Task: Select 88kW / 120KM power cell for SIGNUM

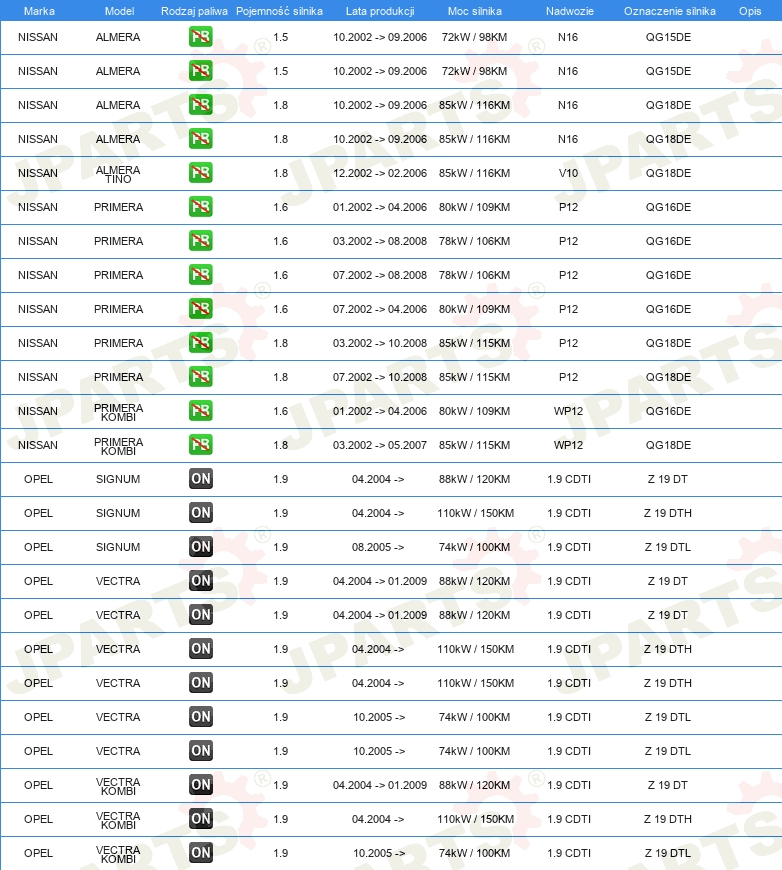Action: tap(475, 479)
